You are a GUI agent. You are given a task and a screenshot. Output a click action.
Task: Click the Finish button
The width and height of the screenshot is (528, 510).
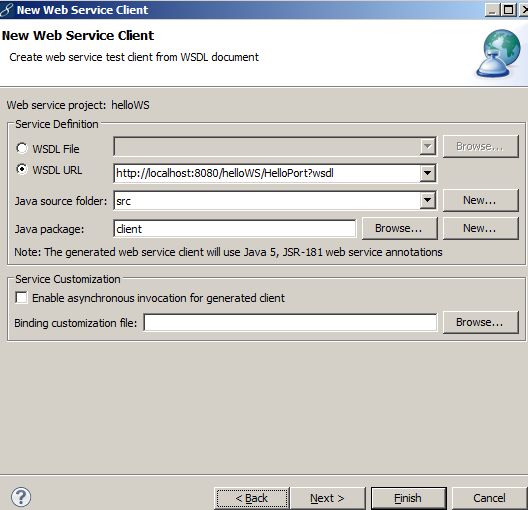(x=408, y=498)
